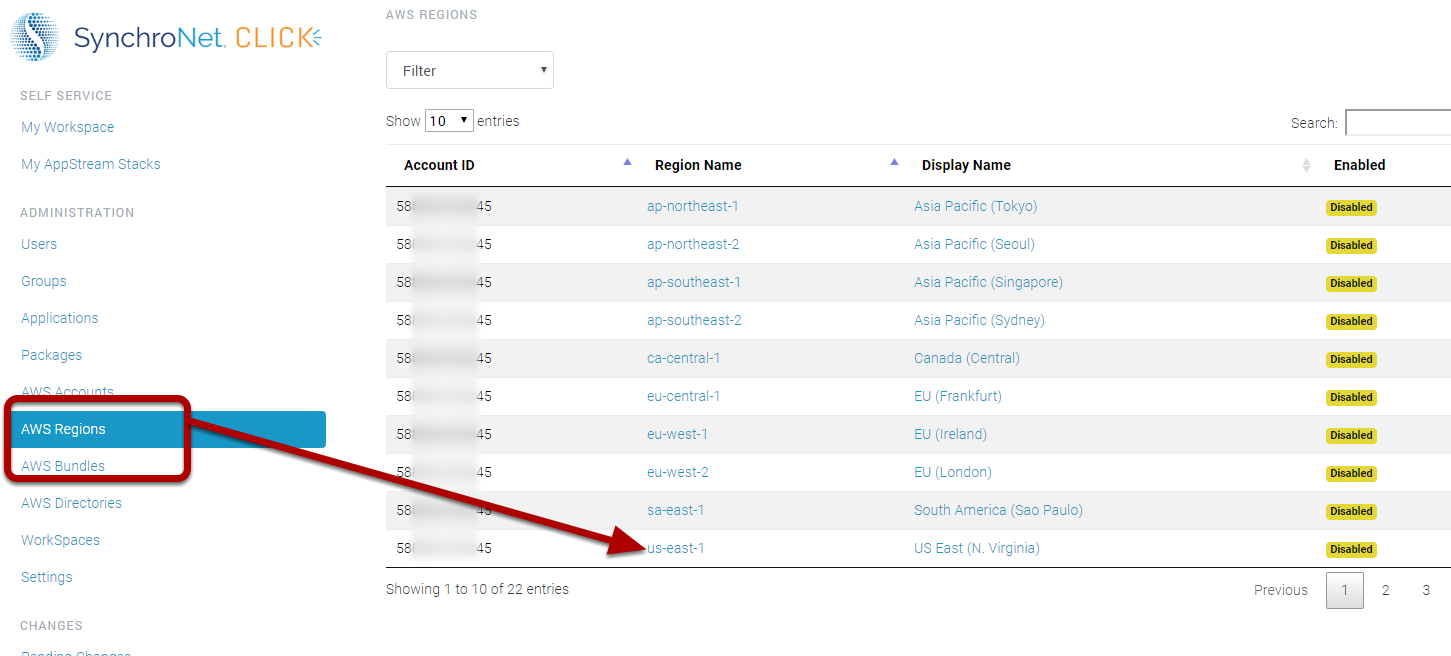
Task: Open Applications in sidebar
Action: coord(60,318)
